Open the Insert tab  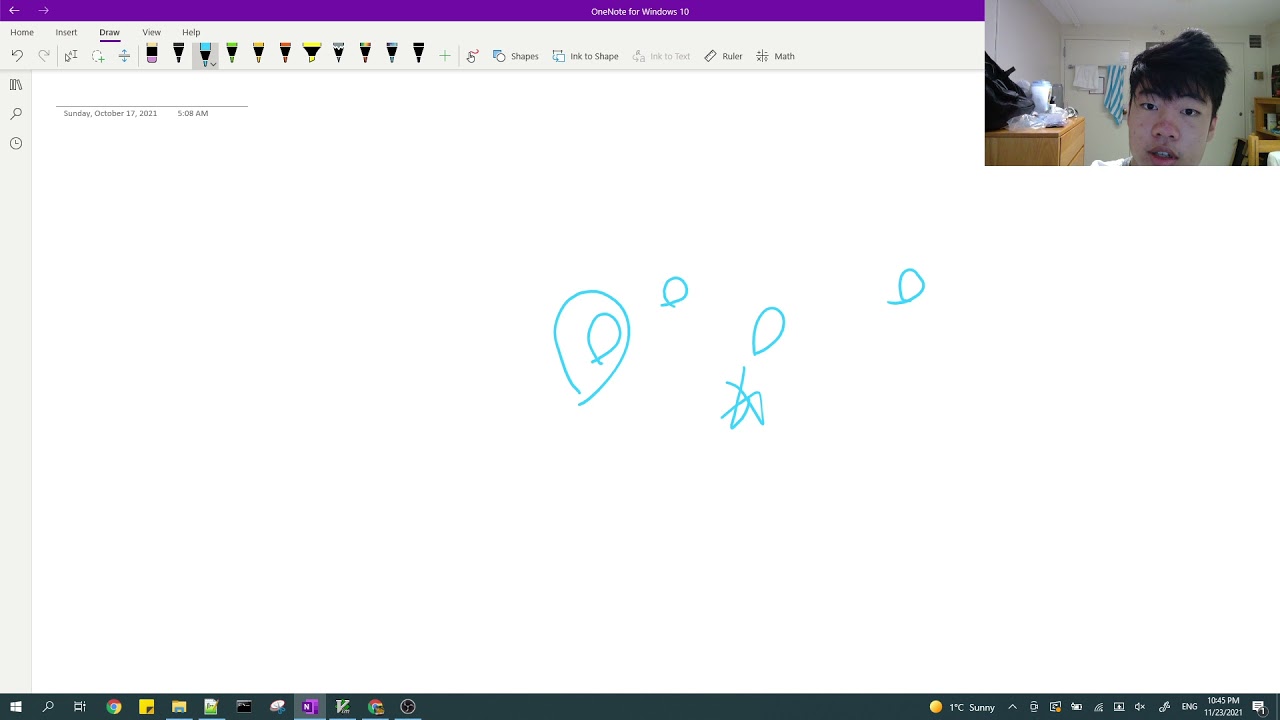[x=66, y=32]
